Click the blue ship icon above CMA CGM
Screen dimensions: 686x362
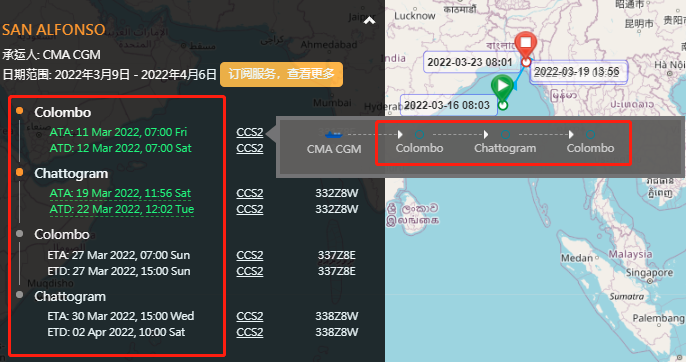(x=333, y=134)
